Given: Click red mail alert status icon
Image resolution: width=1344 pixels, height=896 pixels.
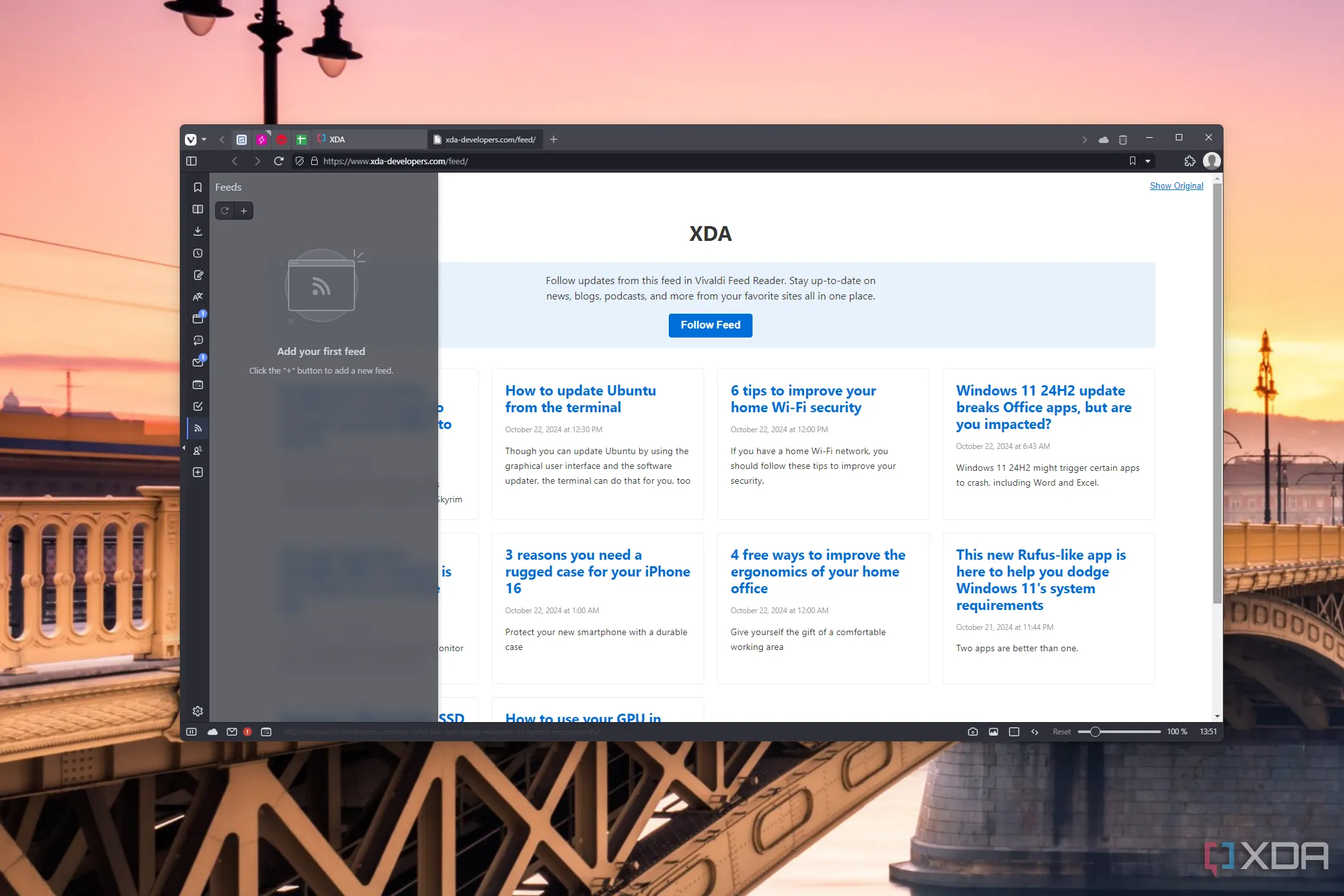Looking at the screenshot, I should tap(247, 732).
